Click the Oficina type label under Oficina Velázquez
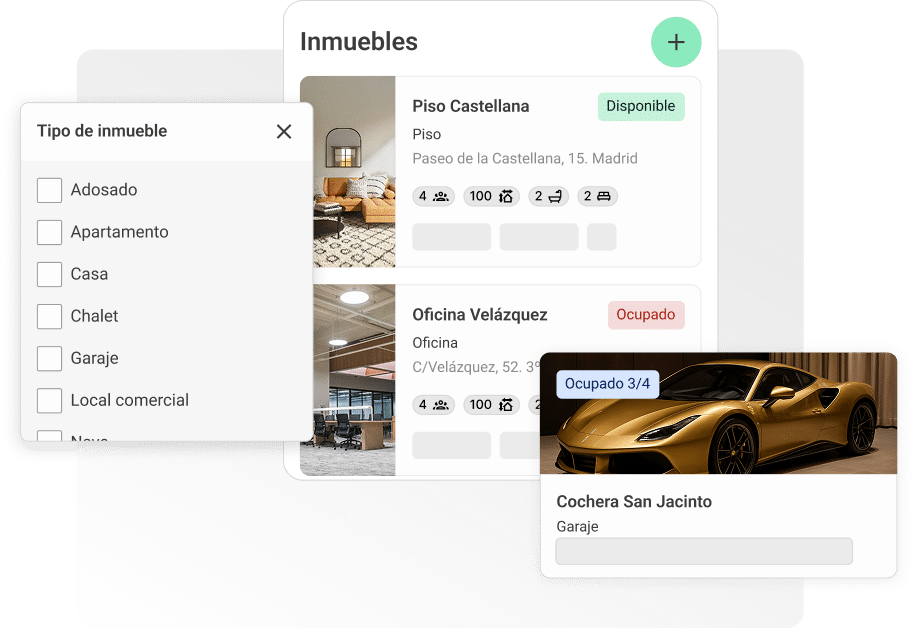 point(435,343)
